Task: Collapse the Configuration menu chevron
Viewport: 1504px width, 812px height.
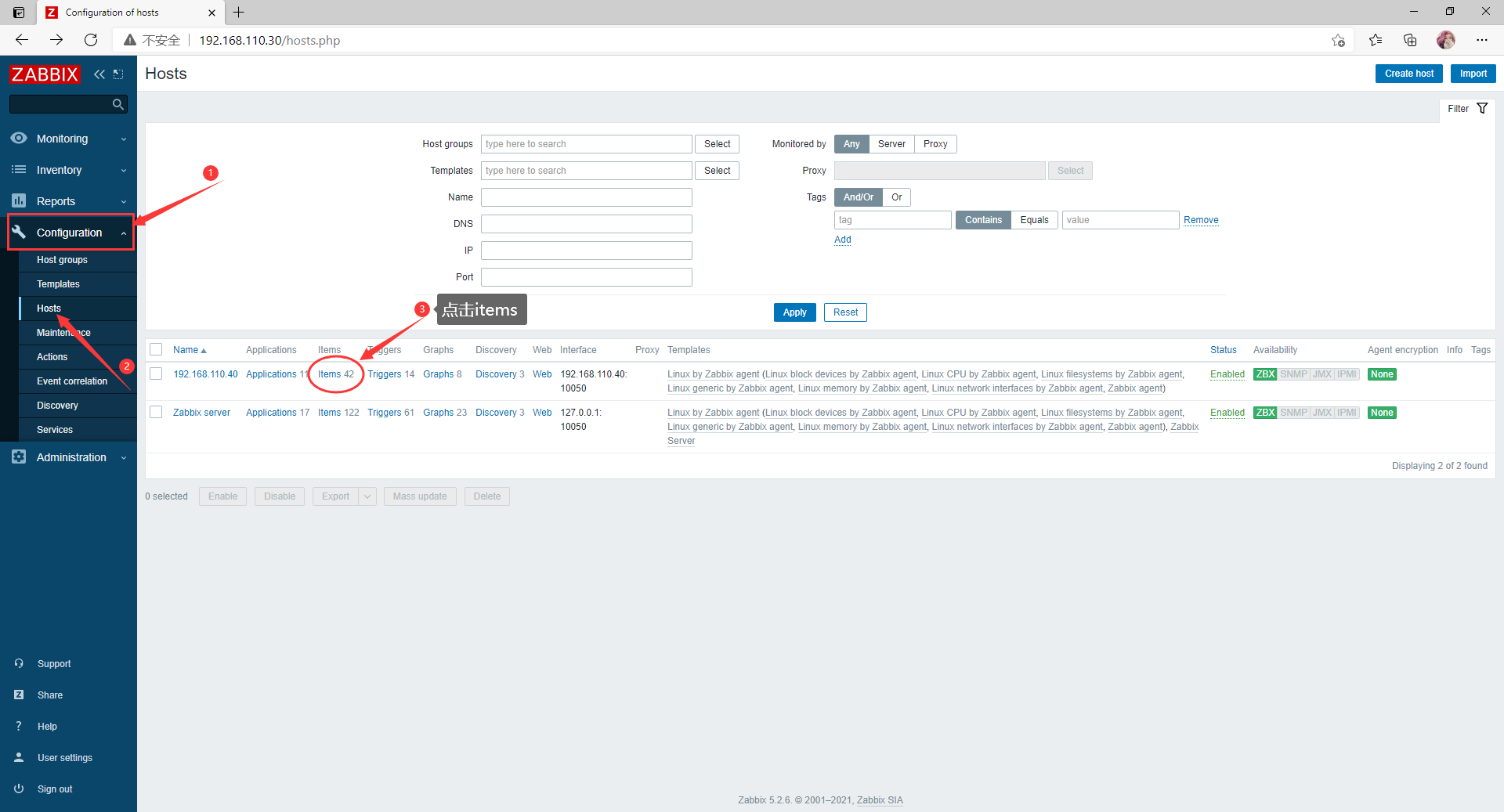Action: pos(124,233)
